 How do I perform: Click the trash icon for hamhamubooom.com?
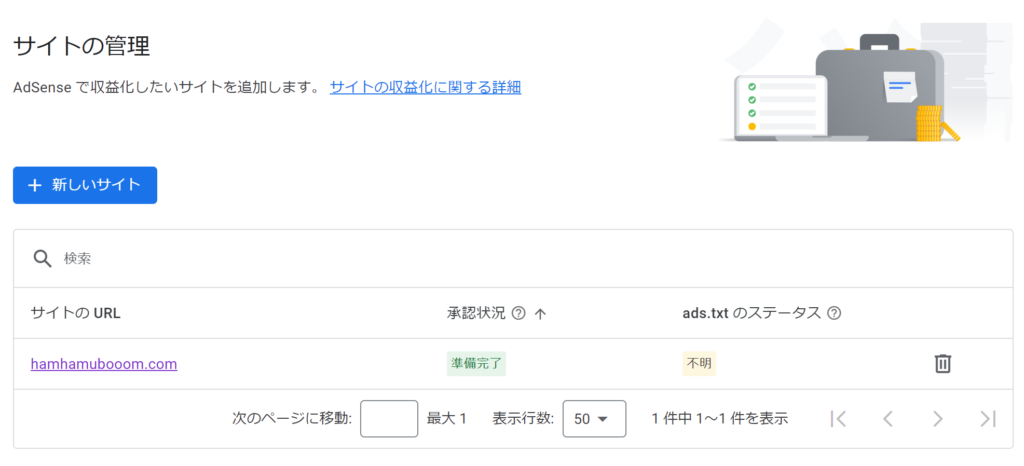(942, 364)
